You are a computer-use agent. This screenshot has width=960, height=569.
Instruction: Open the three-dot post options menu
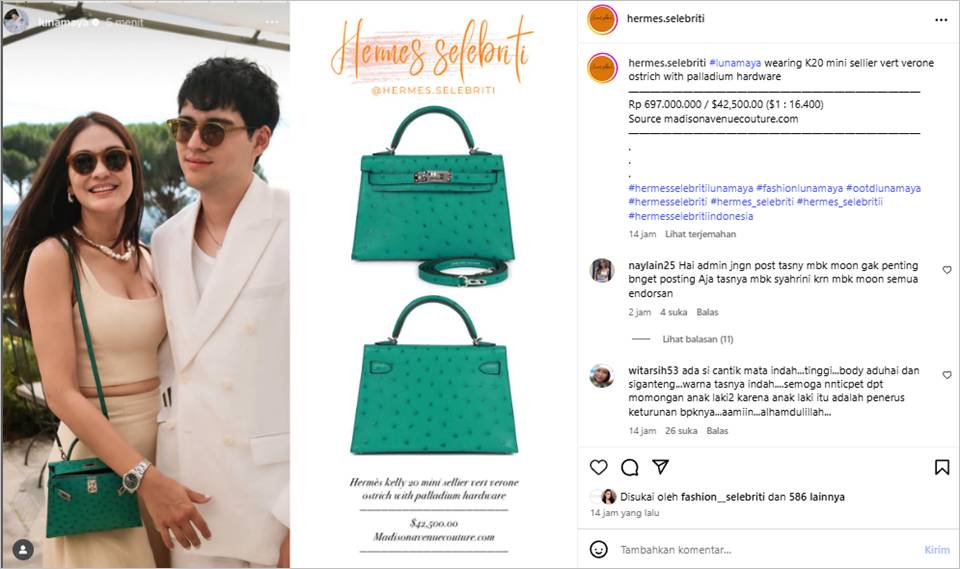coord(941,20)
